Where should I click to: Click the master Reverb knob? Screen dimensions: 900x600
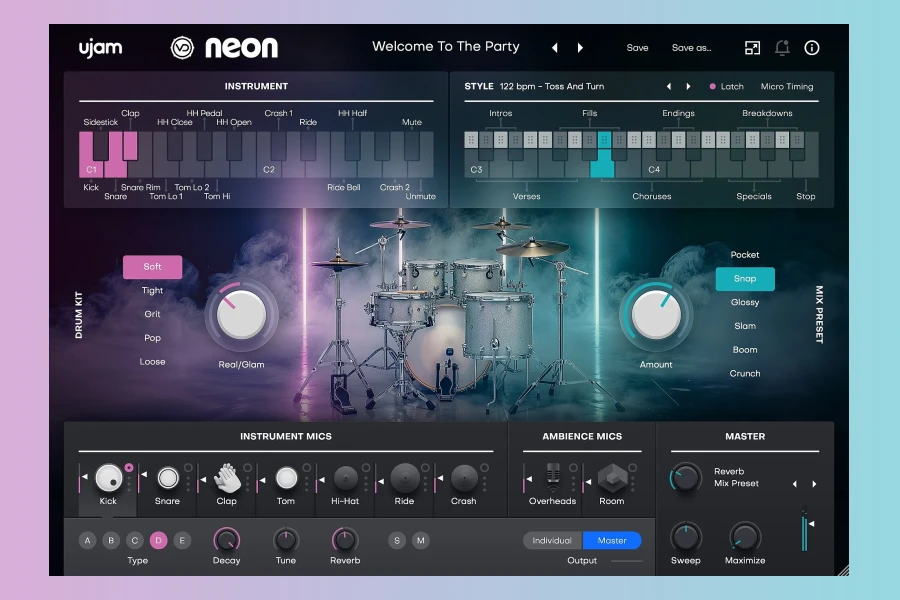pyautogui.click(x=685, y=477)
